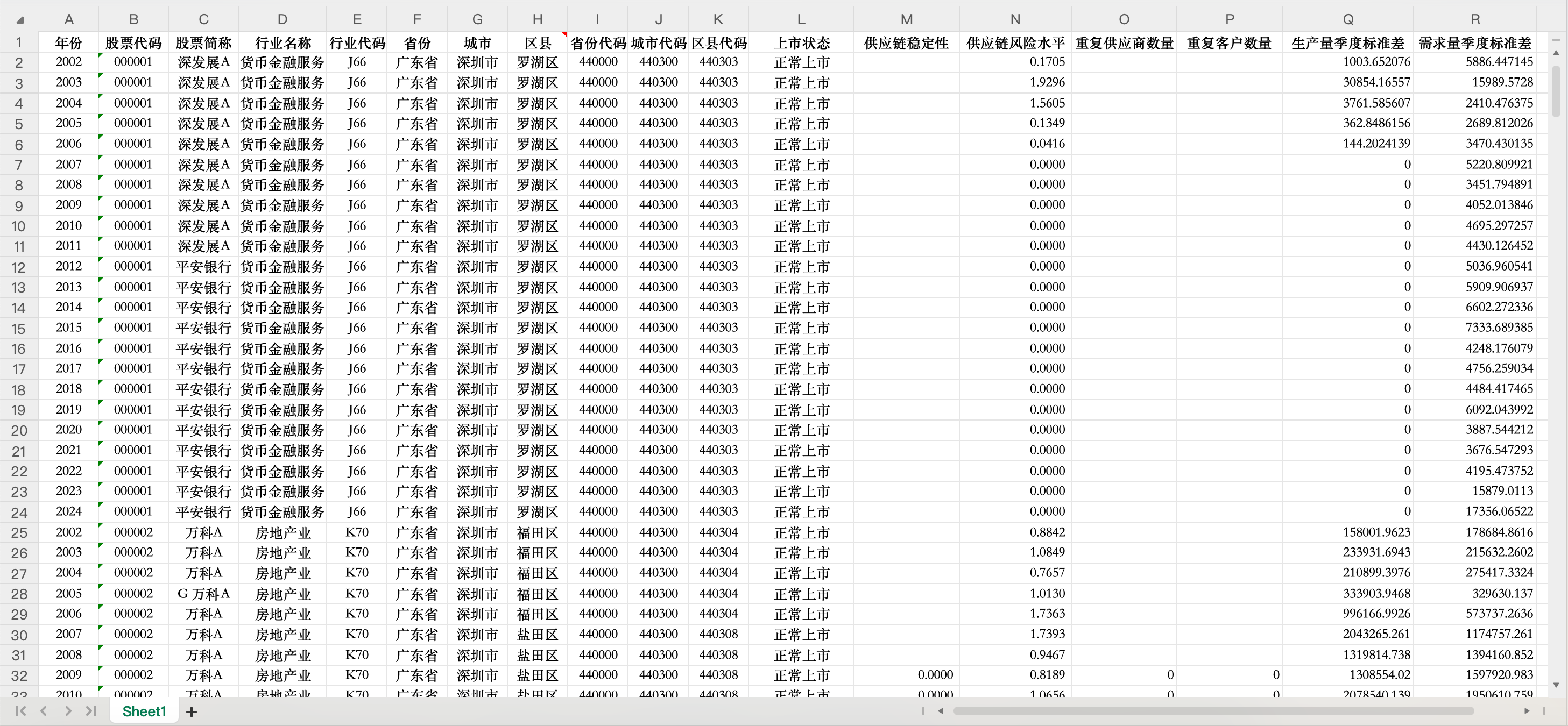Click the 供应链风险水平 header cell
Viewport: 1568px width, 726px height.
(x=1015, y=43)
